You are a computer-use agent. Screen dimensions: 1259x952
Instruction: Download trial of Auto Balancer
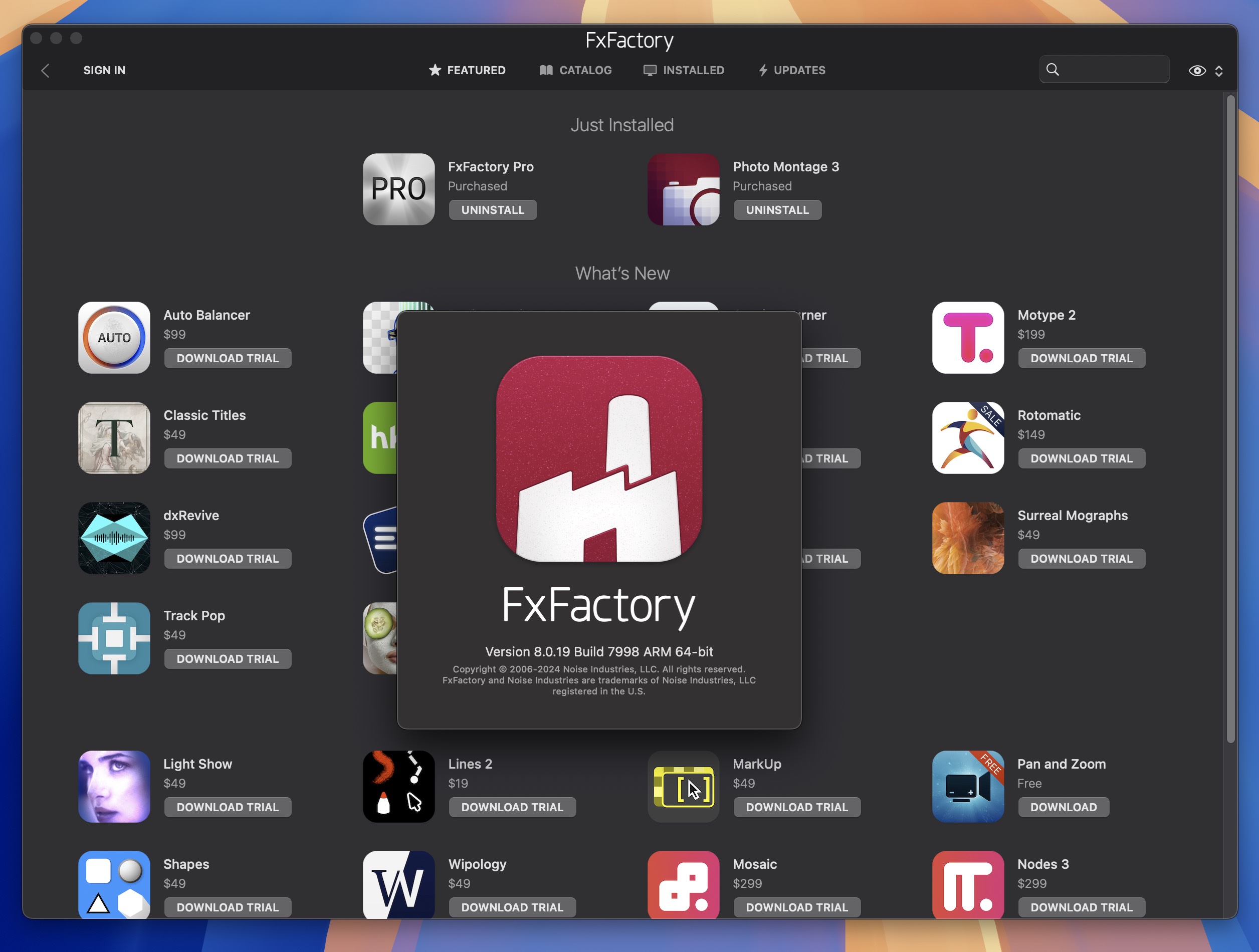pyautogui.click(x=228, y=358)
